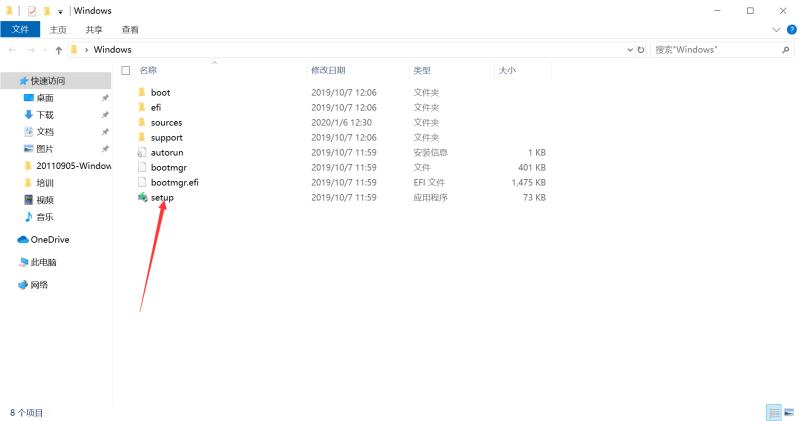Click the 73 KB size value
The image size is (800, 421).
click(x=534, y=197)
